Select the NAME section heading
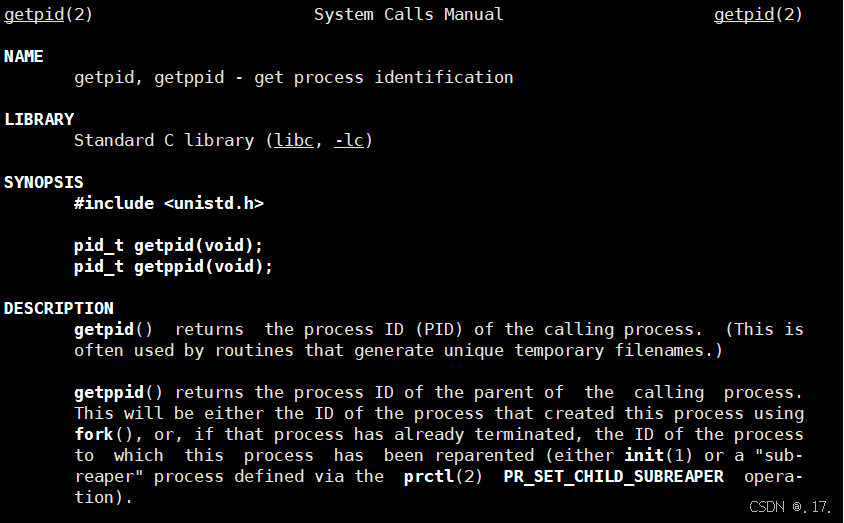 coord(24,56)
